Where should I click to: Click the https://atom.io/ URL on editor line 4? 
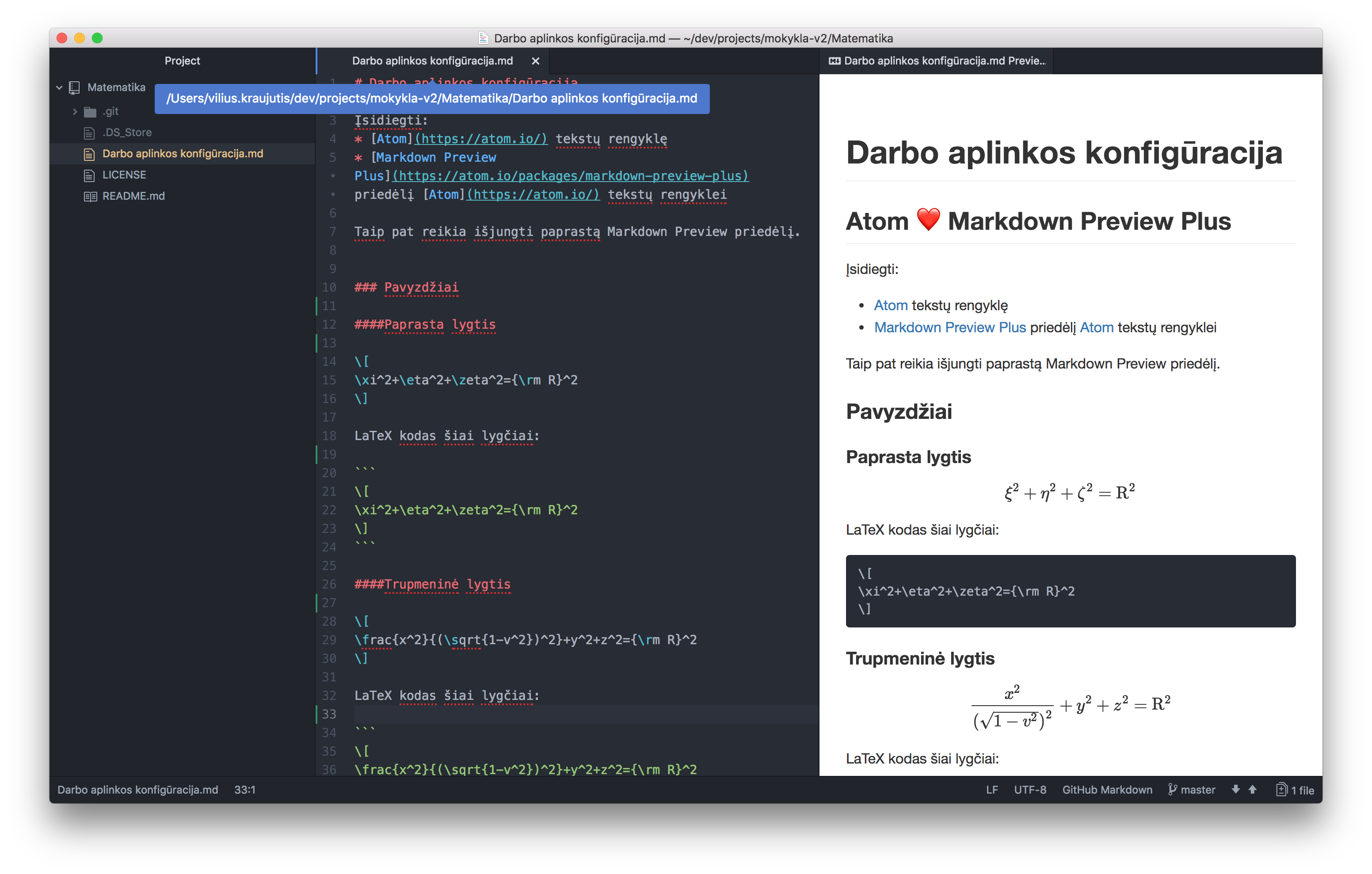481,139
